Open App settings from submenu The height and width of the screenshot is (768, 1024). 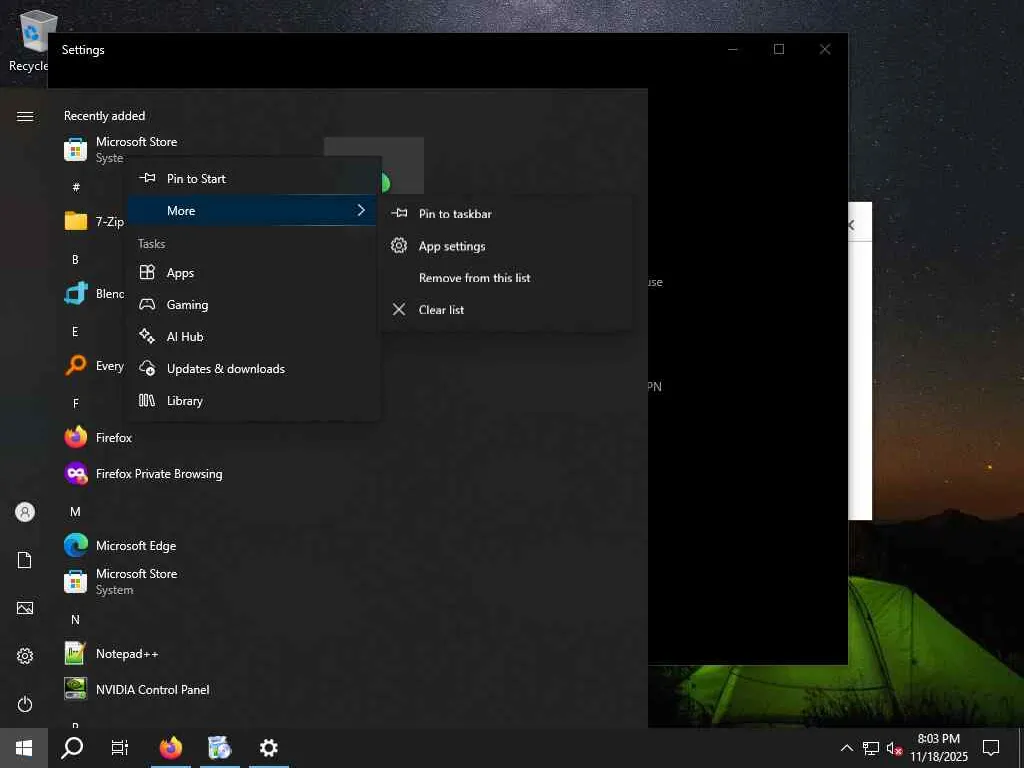pyautogui.click(x=505, y=246)
